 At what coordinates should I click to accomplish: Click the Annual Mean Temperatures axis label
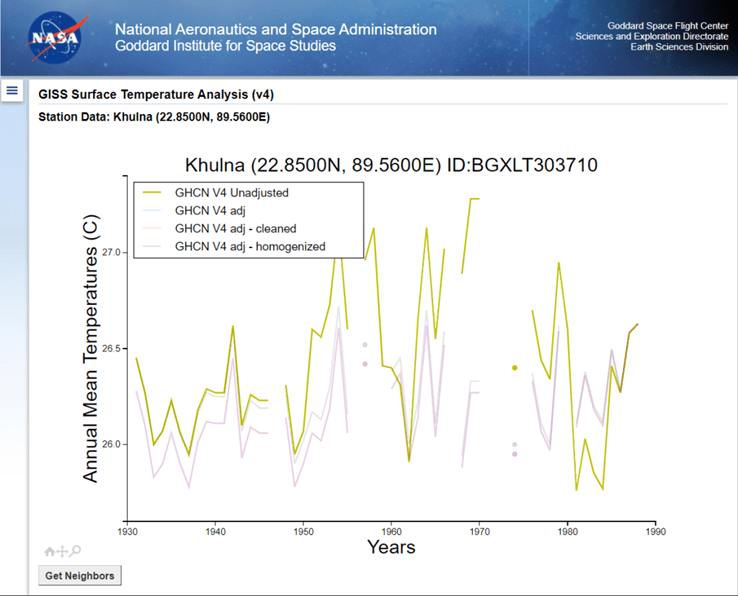click(91, 350)
